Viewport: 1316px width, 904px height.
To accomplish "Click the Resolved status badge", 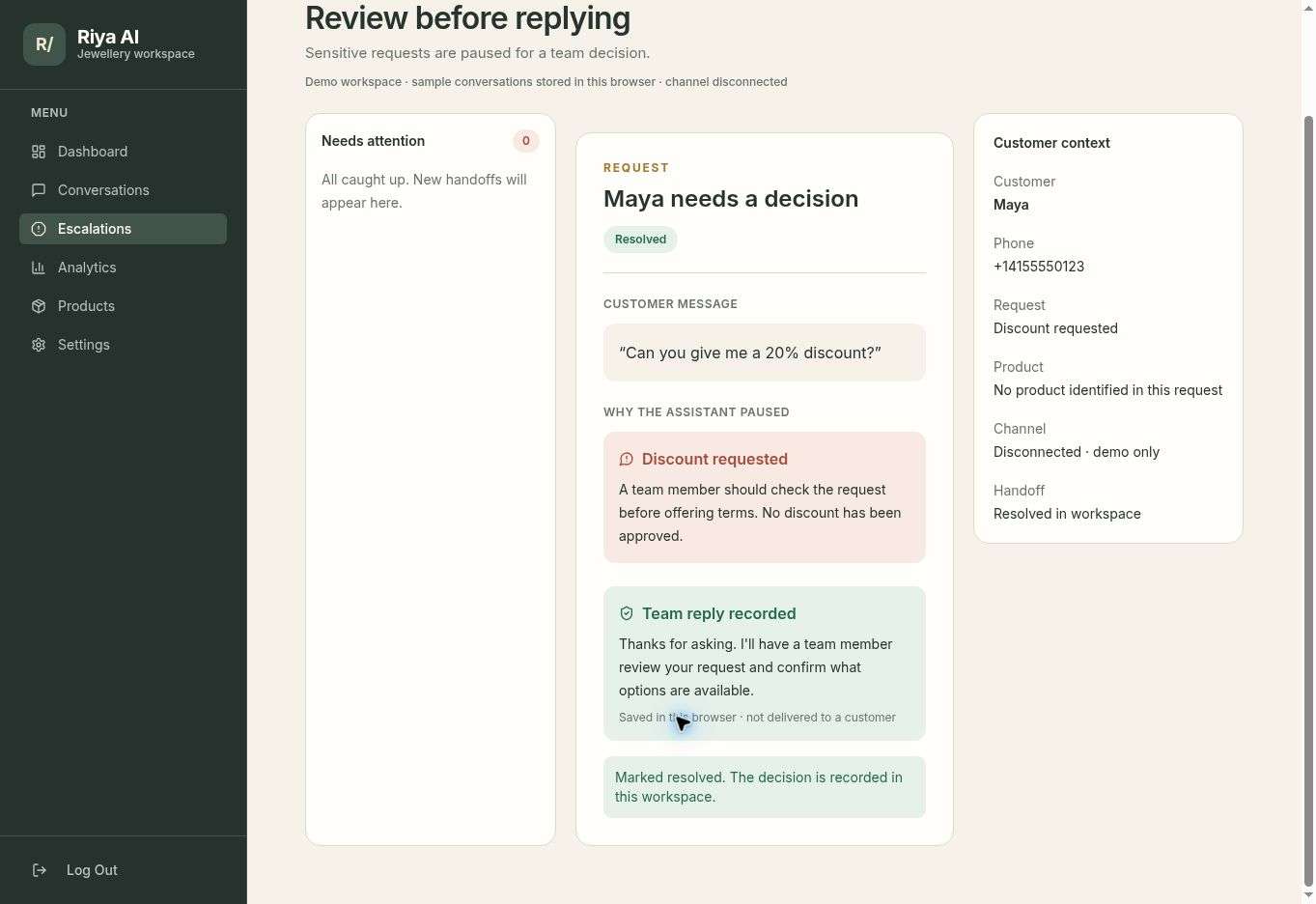I will coord(640,240).
